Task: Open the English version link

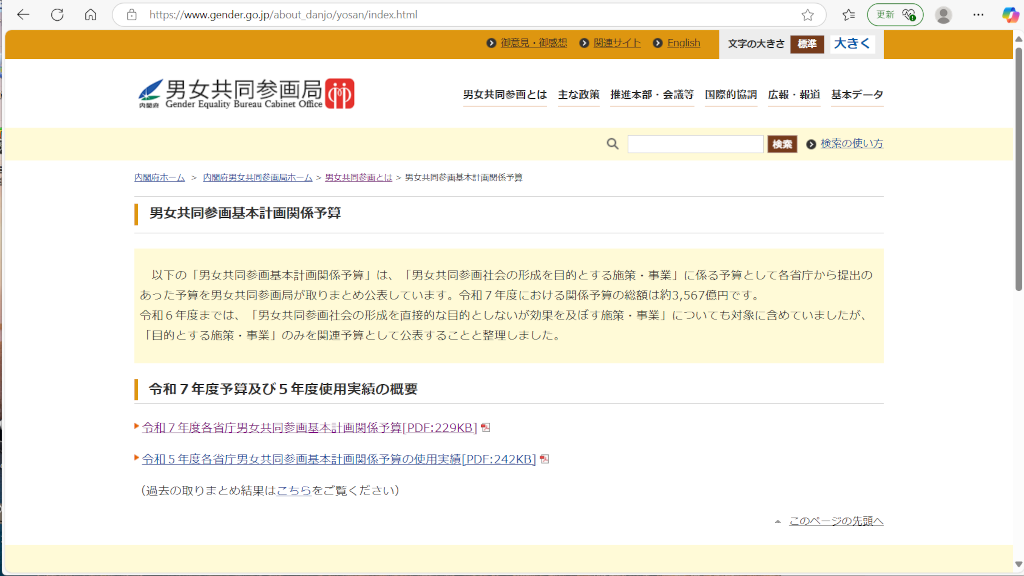Action: pos(683,43)
